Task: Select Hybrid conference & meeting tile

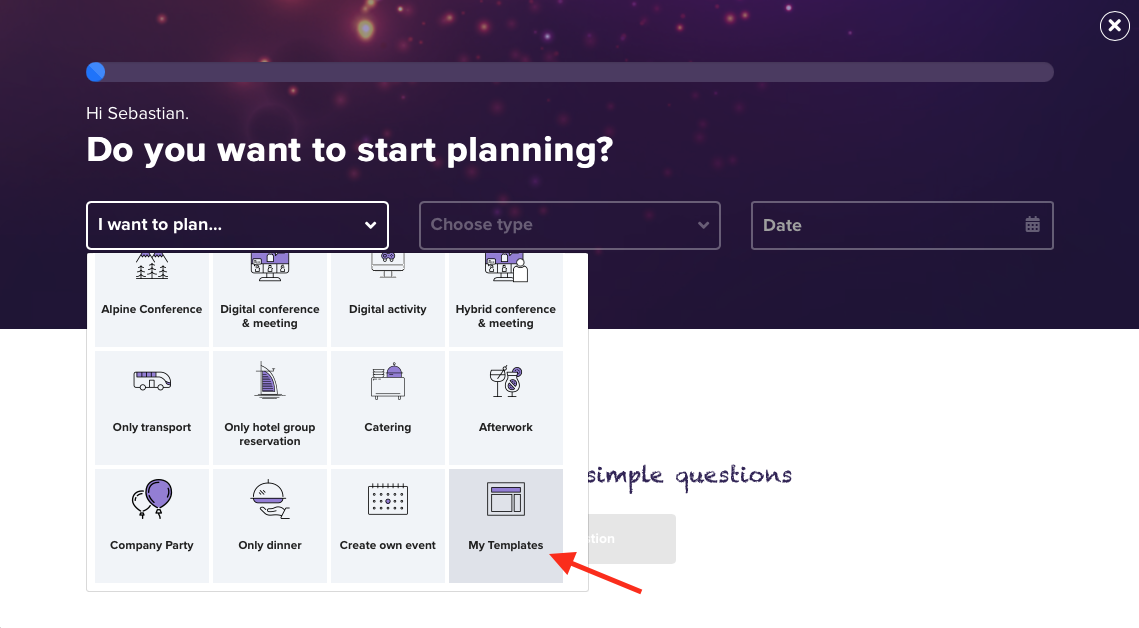Action: pyautogui.click(x=506, y=300)
